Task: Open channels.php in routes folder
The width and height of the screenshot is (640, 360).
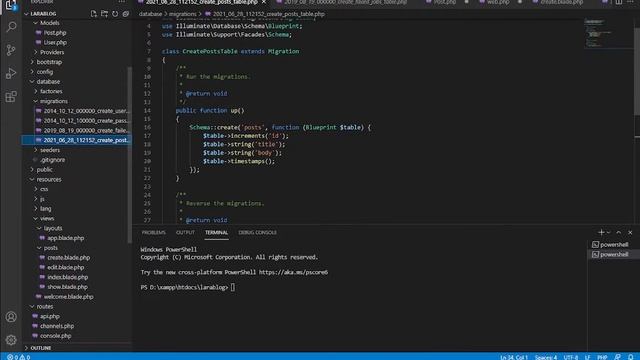Action: point(57,326)
